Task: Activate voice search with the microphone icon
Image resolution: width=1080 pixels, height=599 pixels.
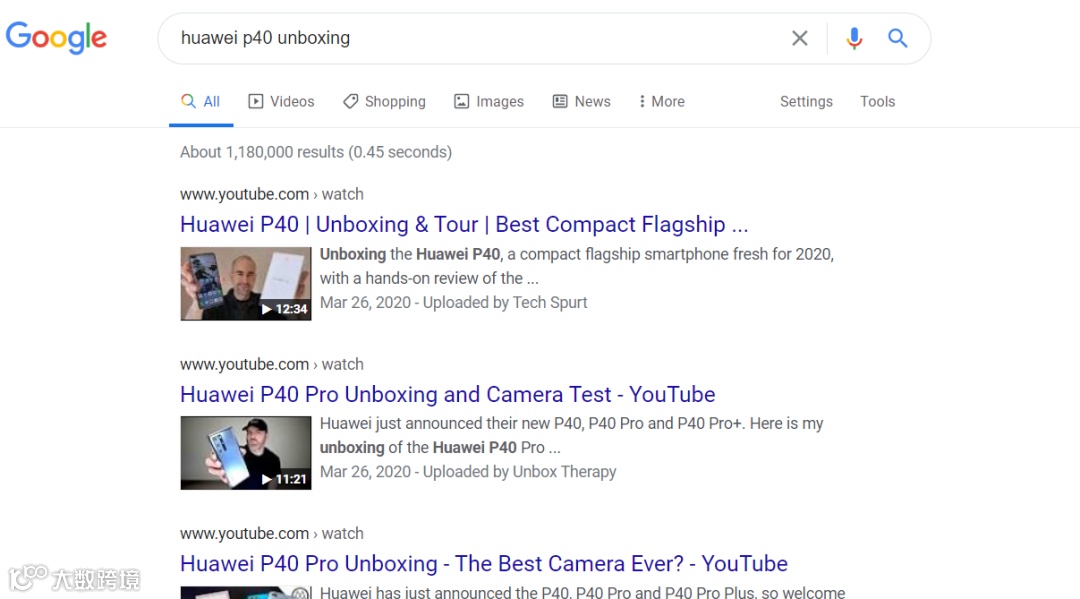Action: click(854, 37)
